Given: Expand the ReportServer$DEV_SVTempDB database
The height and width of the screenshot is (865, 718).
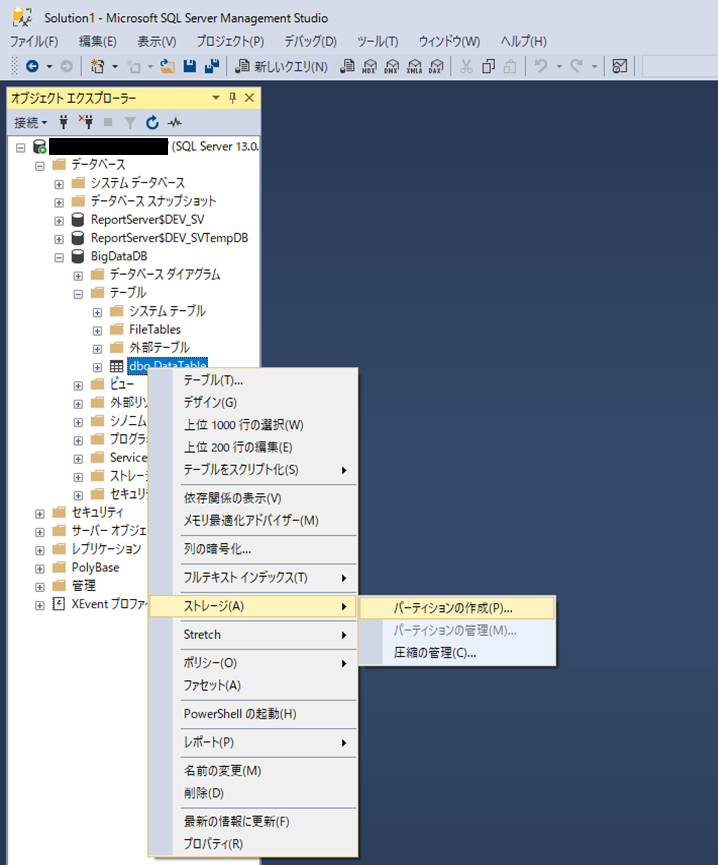Looking at the screenshot, I should 59,239.
